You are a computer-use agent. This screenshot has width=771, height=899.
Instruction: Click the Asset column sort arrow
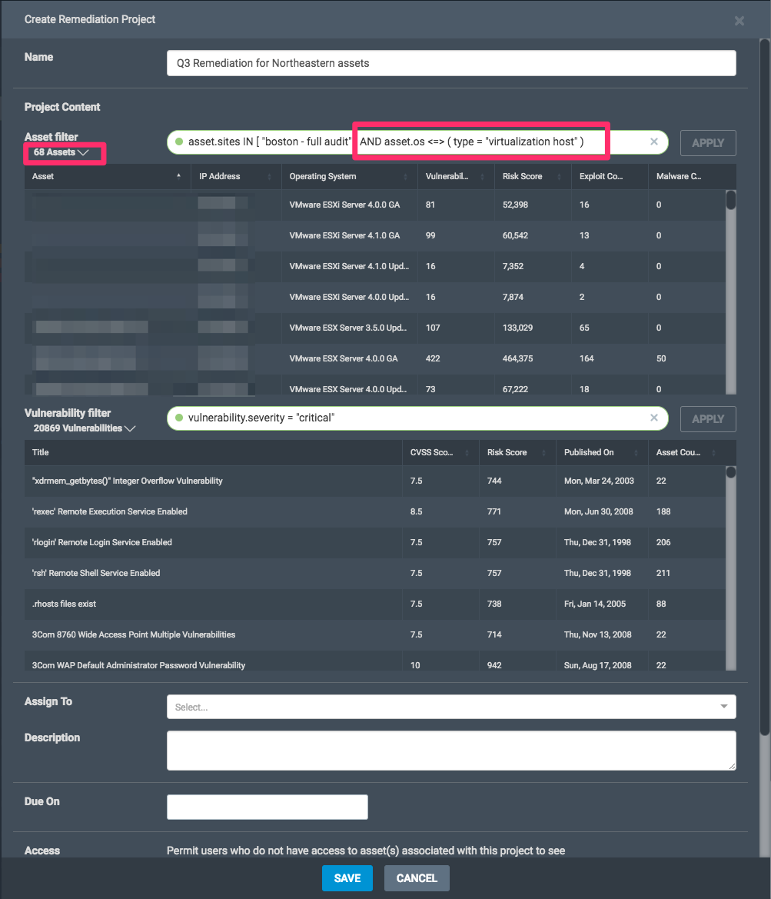click(179, 176)
